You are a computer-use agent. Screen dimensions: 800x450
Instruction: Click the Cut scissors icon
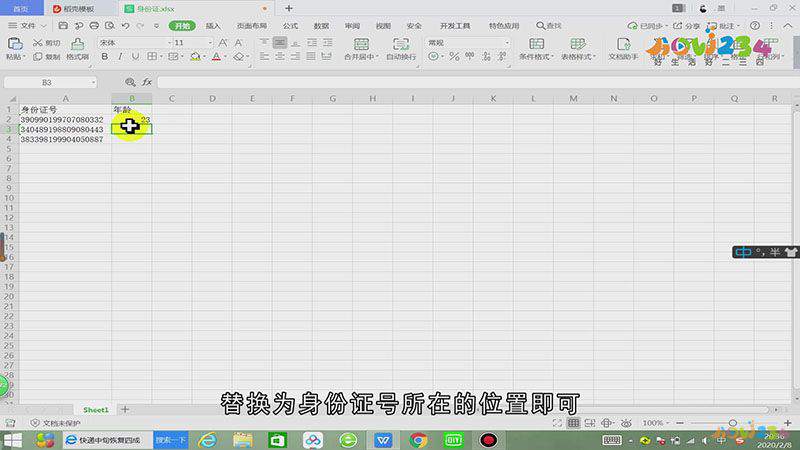38,43
